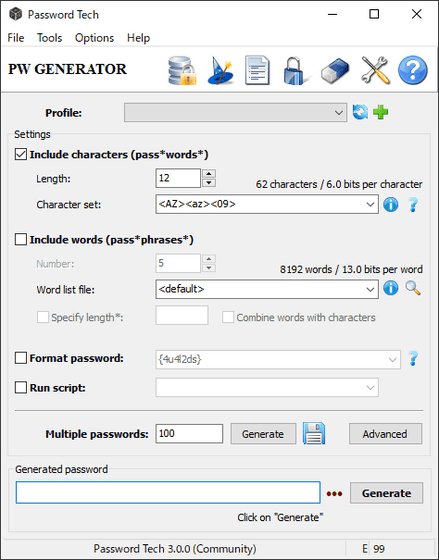This screenshot has width=439, height=560.
Task: Expand the Run script dropdown
Action: click(370, 388)
